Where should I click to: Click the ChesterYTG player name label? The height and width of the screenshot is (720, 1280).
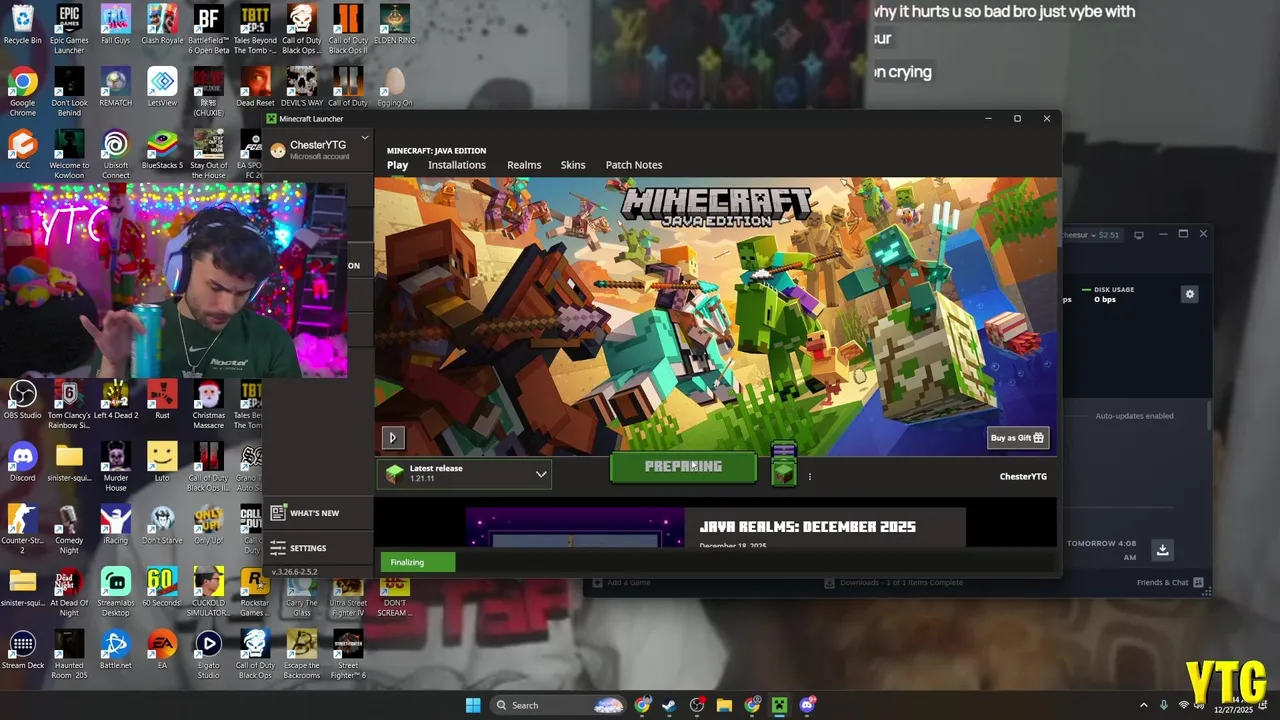[1023, 477]
